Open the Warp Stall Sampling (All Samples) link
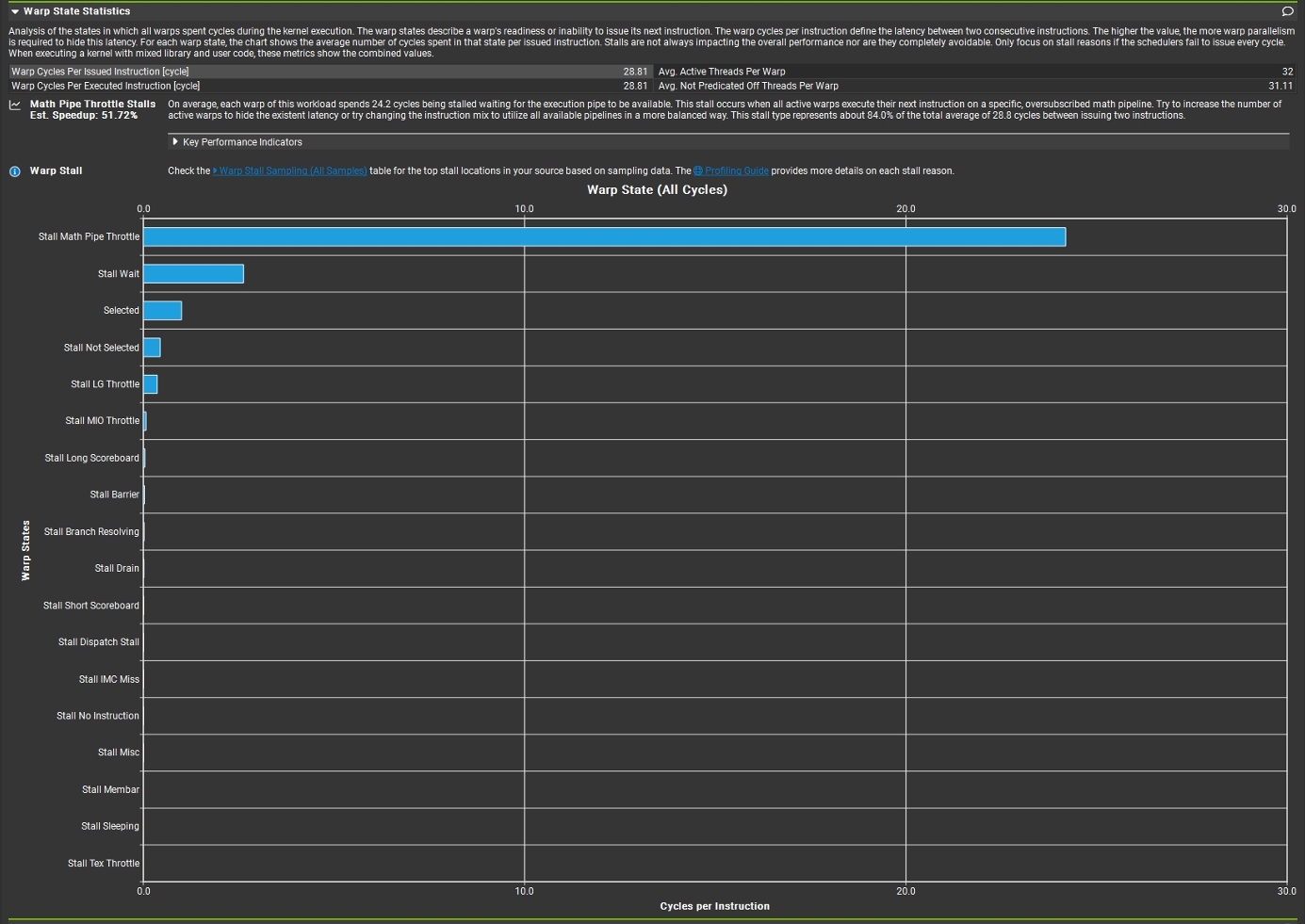The image size is (1305, 924). 292,171
